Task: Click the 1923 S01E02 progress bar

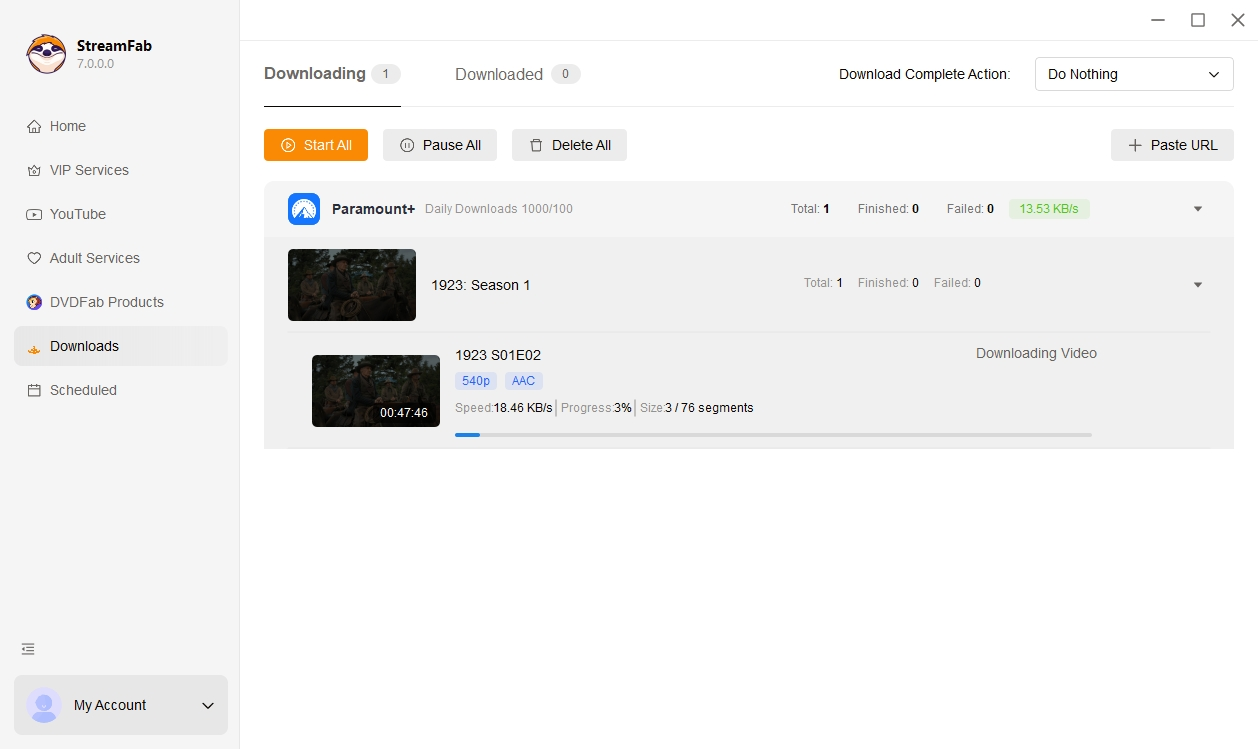Action: 772,435
